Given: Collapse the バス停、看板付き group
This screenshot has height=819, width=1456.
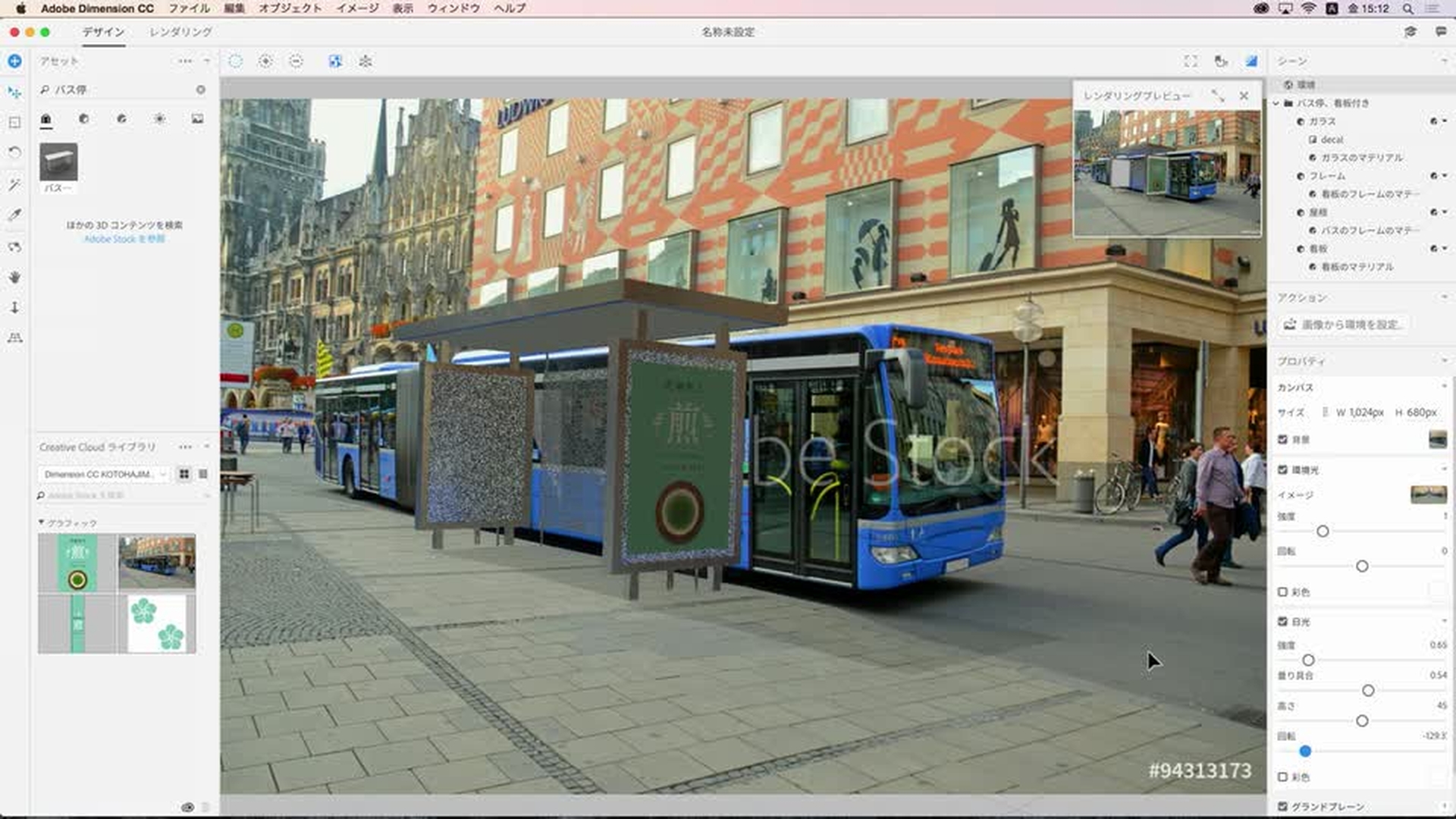Looking at the screenshot, I should point(1276,103).
